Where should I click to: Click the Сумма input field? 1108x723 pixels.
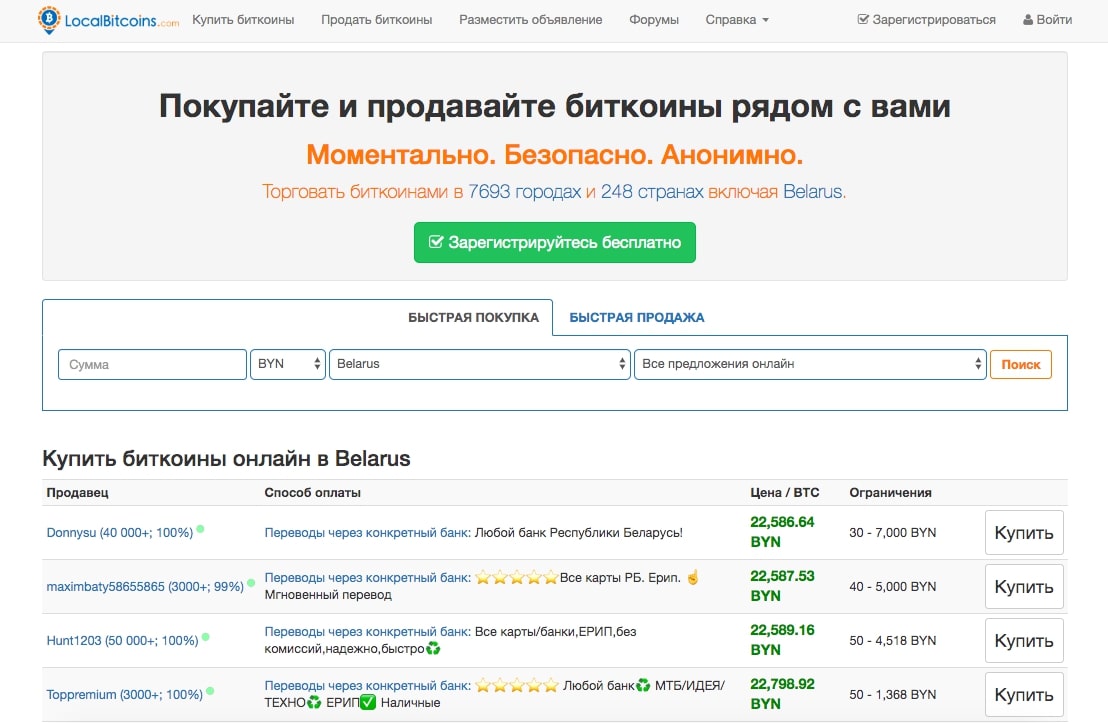(151, 364)
